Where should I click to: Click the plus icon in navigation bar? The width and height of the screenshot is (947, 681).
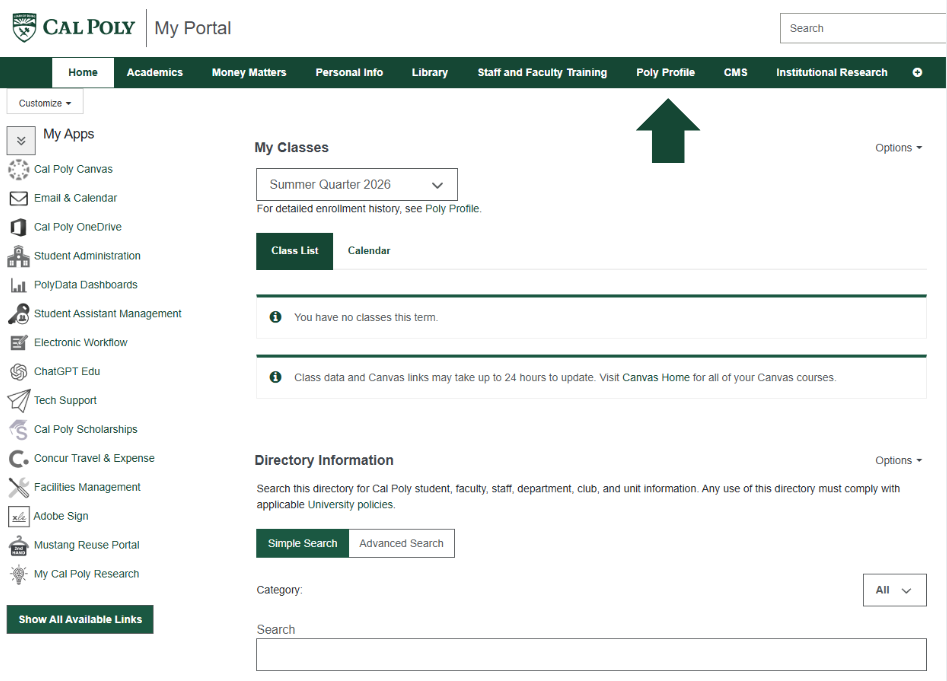[917, 72]
